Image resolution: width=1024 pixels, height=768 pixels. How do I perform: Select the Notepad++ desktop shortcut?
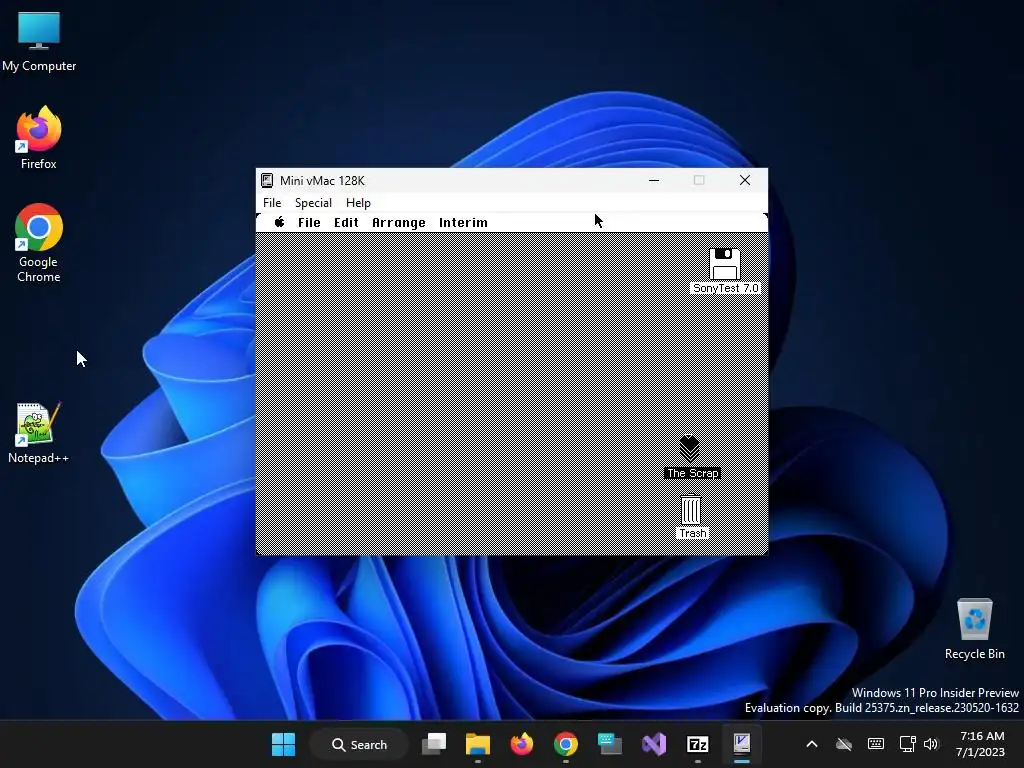point(39,432)
